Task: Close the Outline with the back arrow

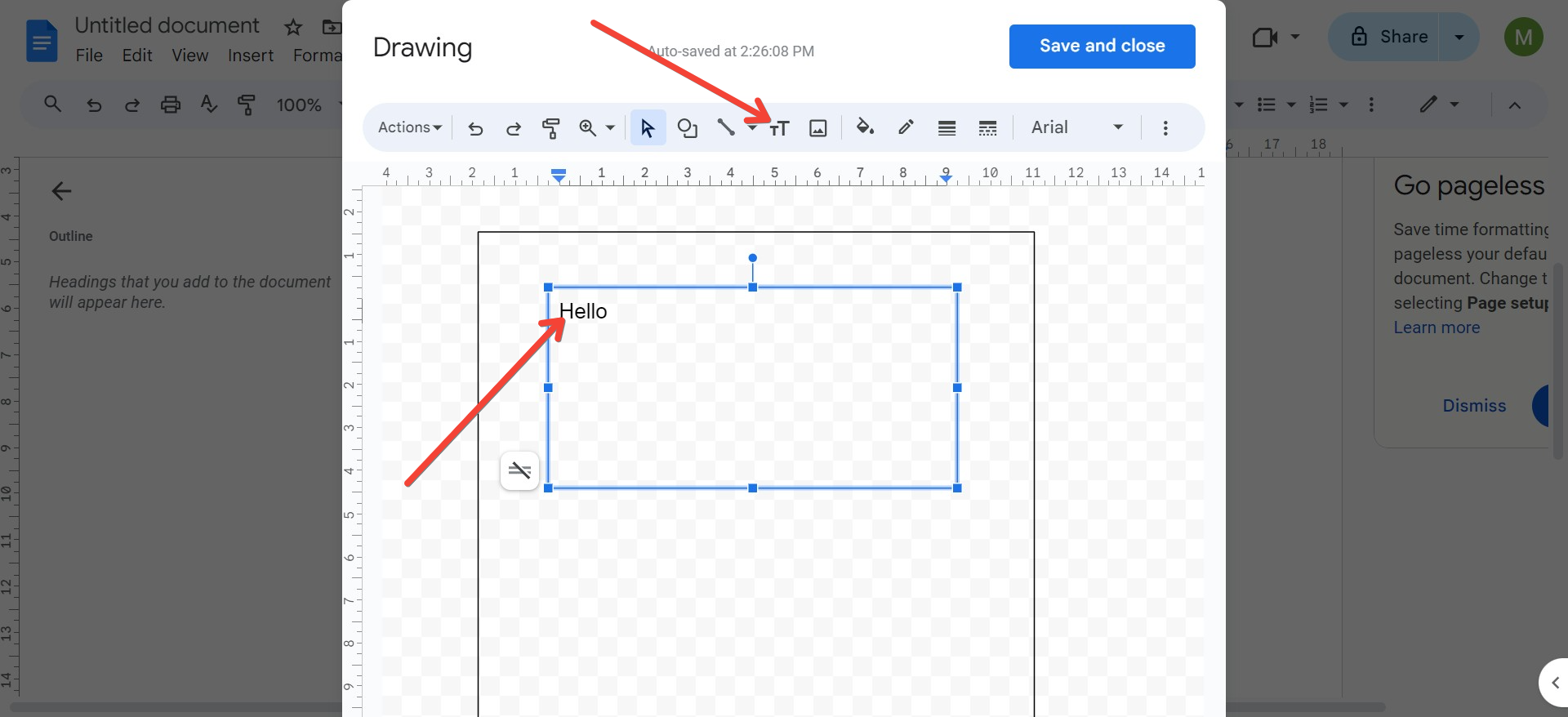Action: coord(61,191)
